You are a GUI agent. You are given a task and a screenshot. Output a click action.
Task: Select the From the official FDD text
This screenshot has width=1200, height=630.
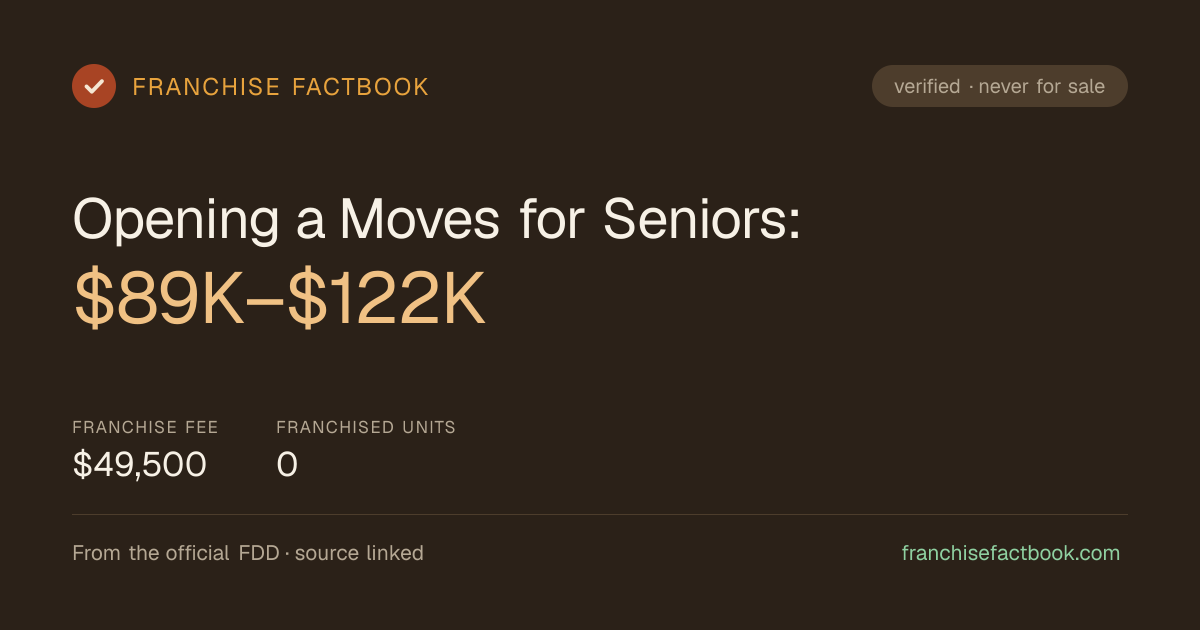pyautogui.click(x=178, y=553)
